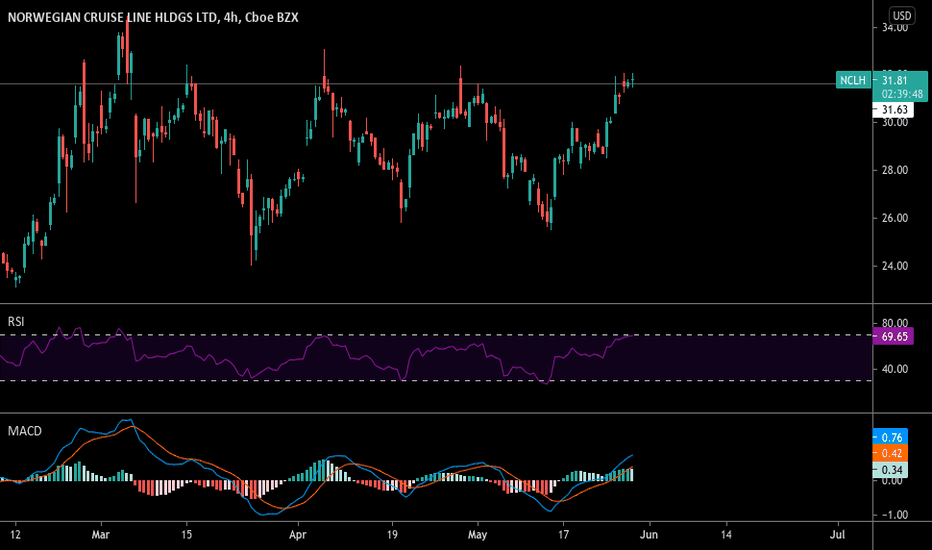Click the 0.76 MACD line value
Image resolution: width=932 pixels, height=550 pixels.
(x=891, y=438)
